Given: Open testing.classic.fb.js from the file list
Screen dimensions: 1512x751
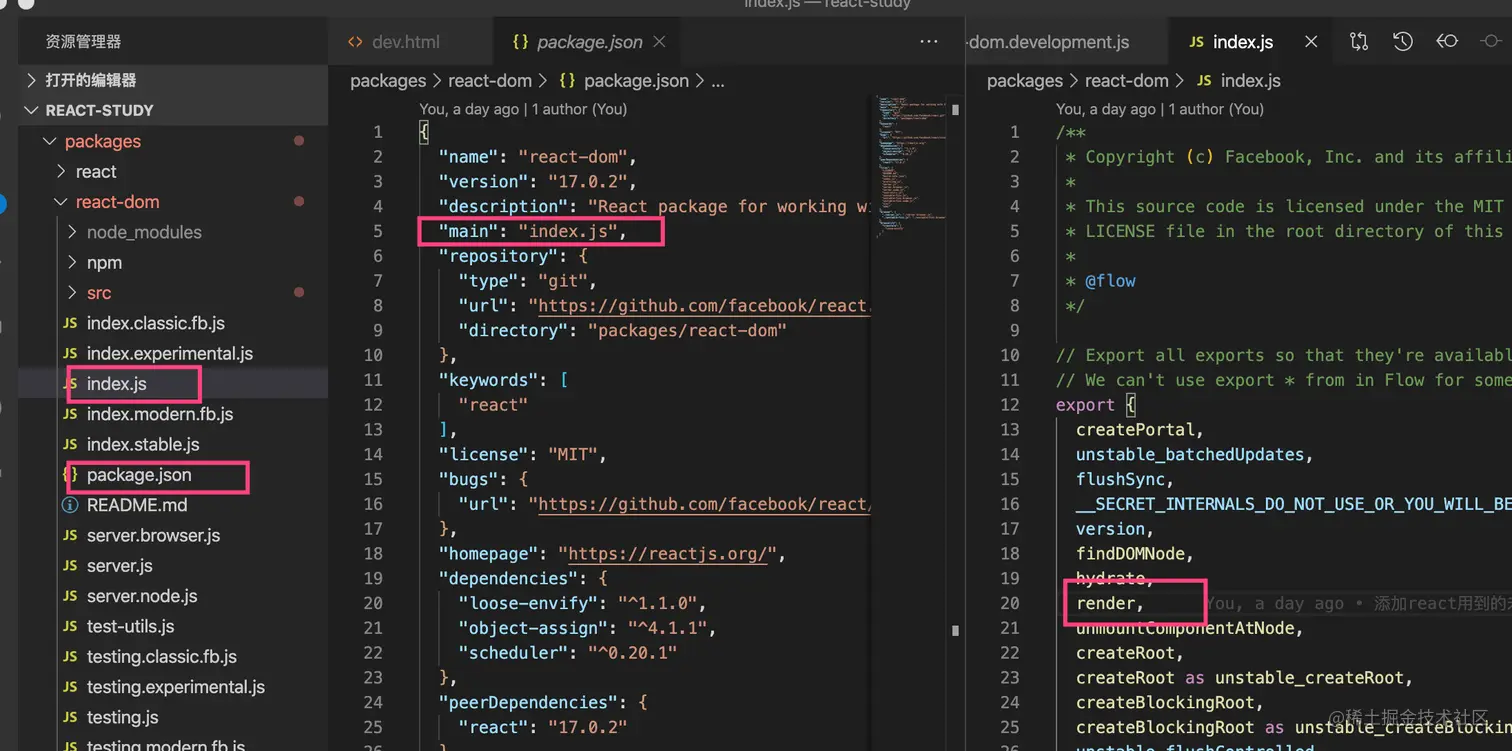Looking at the screenshot, I should (162, 657).
